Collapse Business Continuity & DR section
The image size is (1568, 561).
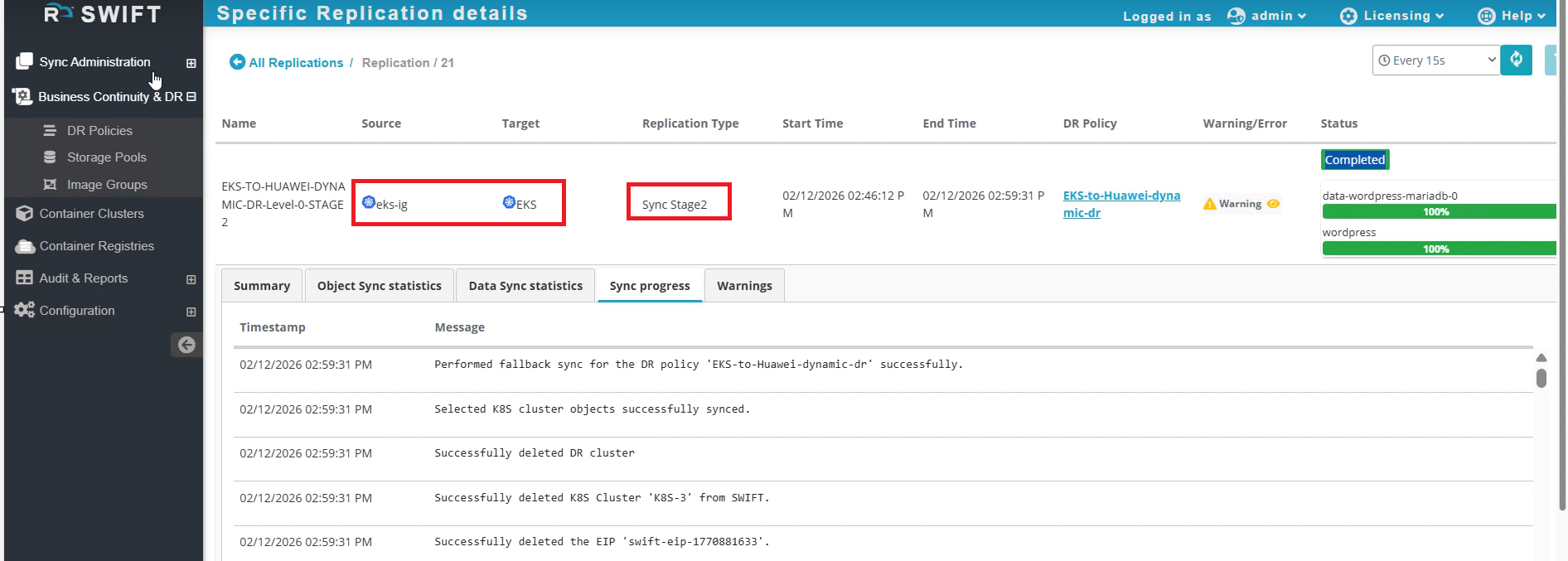click(191, 97)
